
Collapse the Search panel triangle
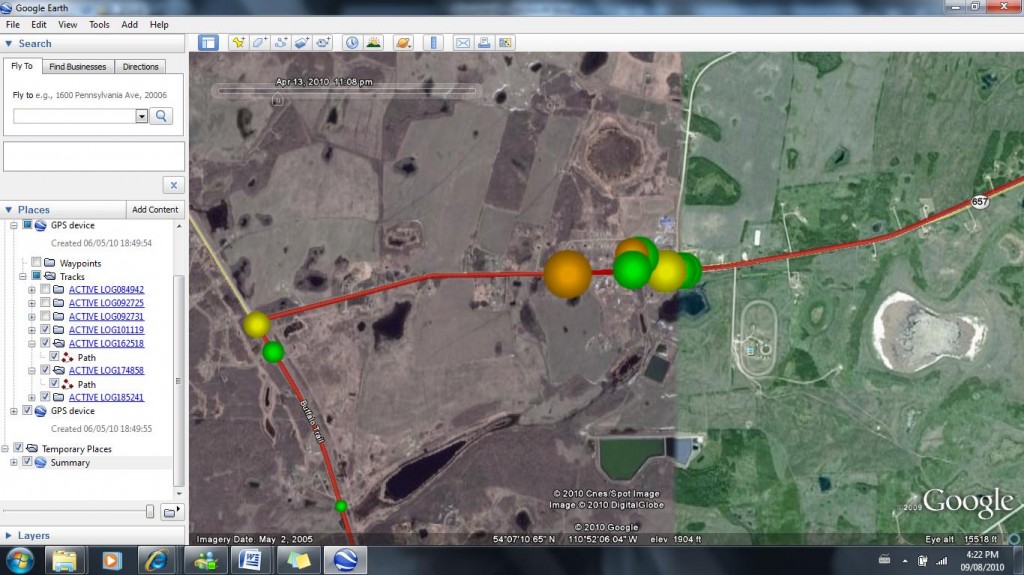pos(8,43)
